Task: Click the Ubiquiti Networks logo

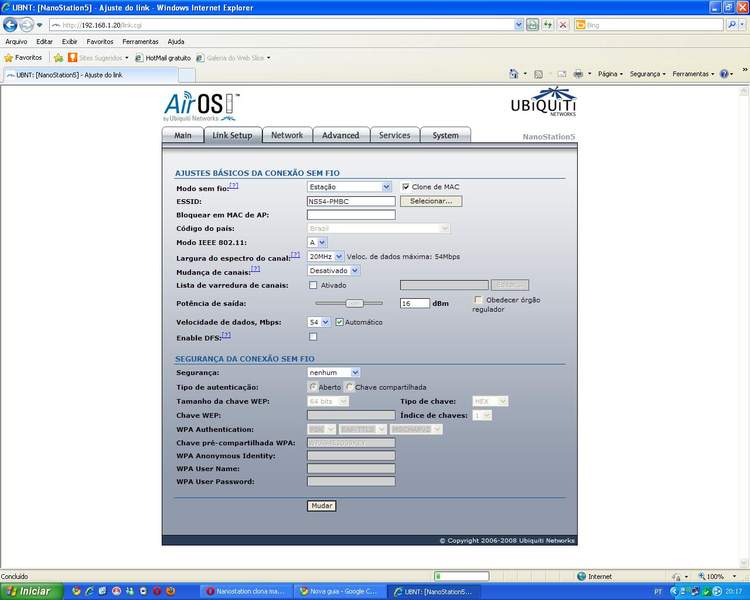Action: tap(544, 102)
